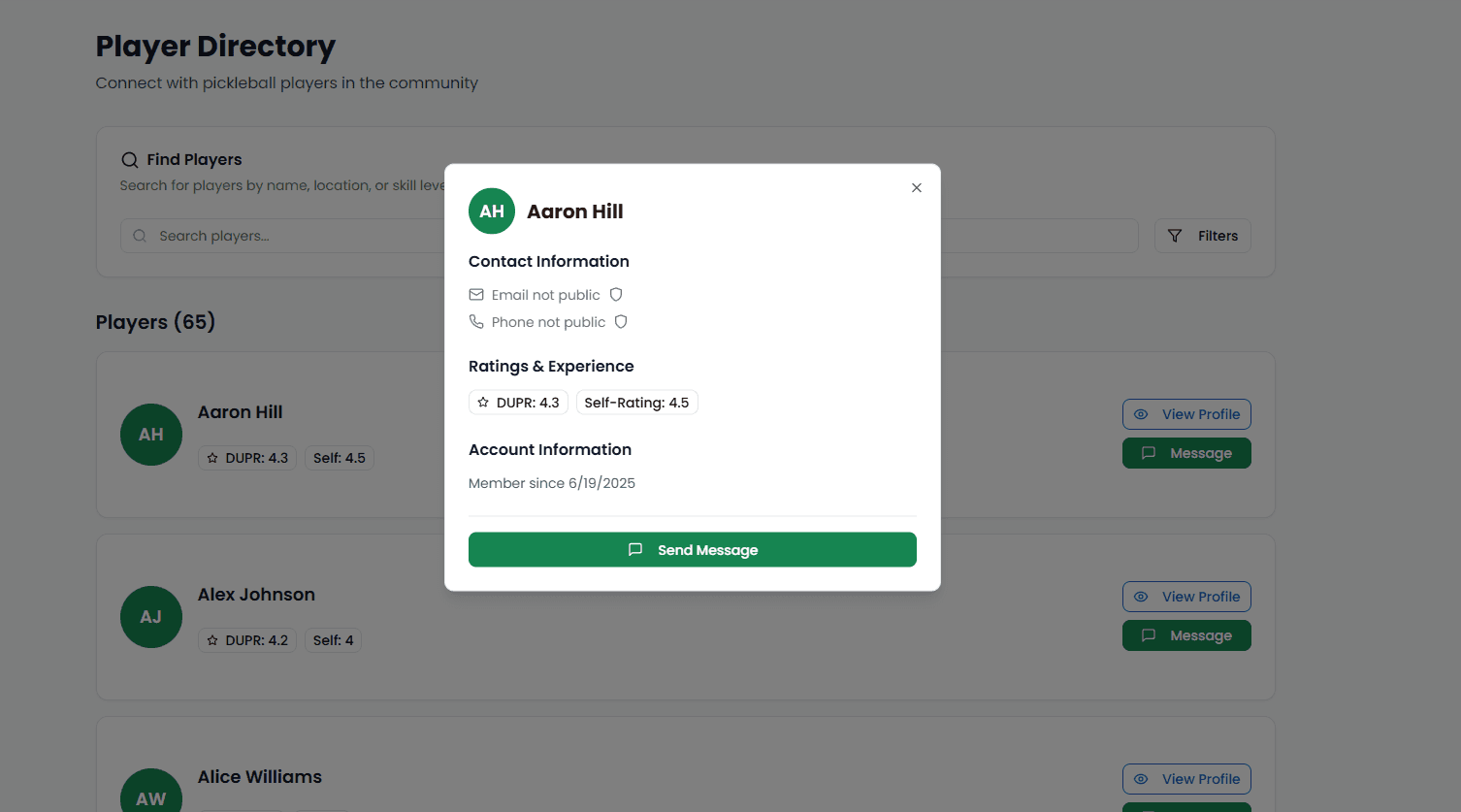1461x812 pixels.
Task: Click the shield icon beside Phone not public
Action: tap(621, 322)
